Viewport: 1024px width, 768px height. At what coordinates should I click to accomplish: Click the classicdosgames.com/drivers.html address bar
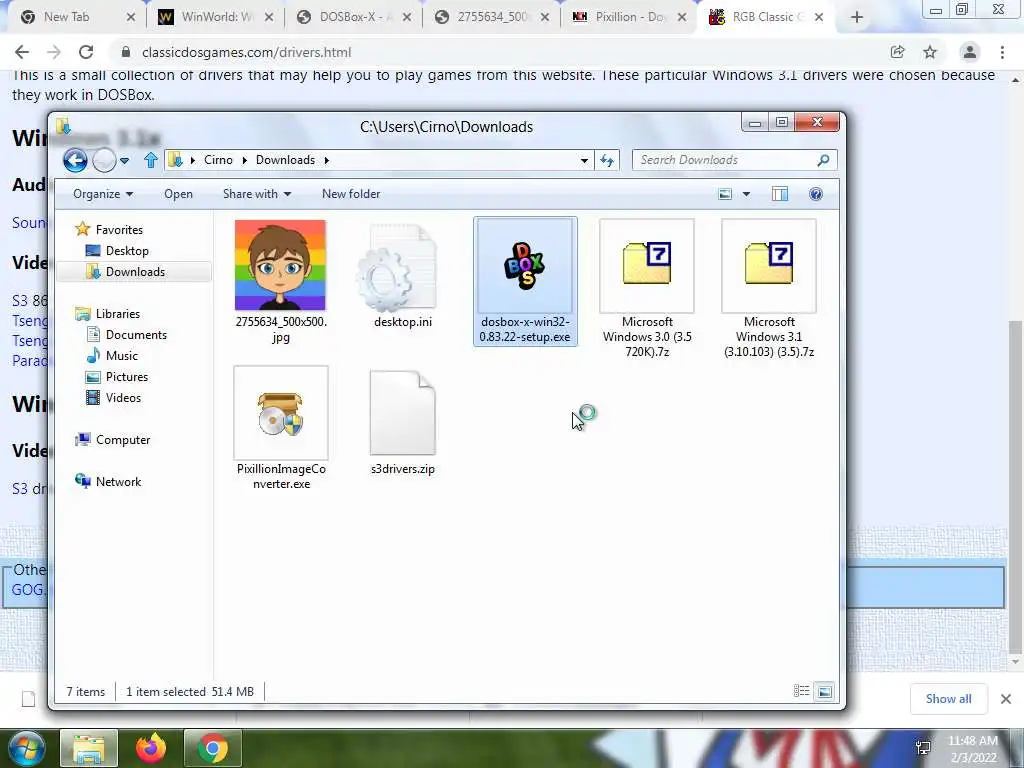point(246,52)
